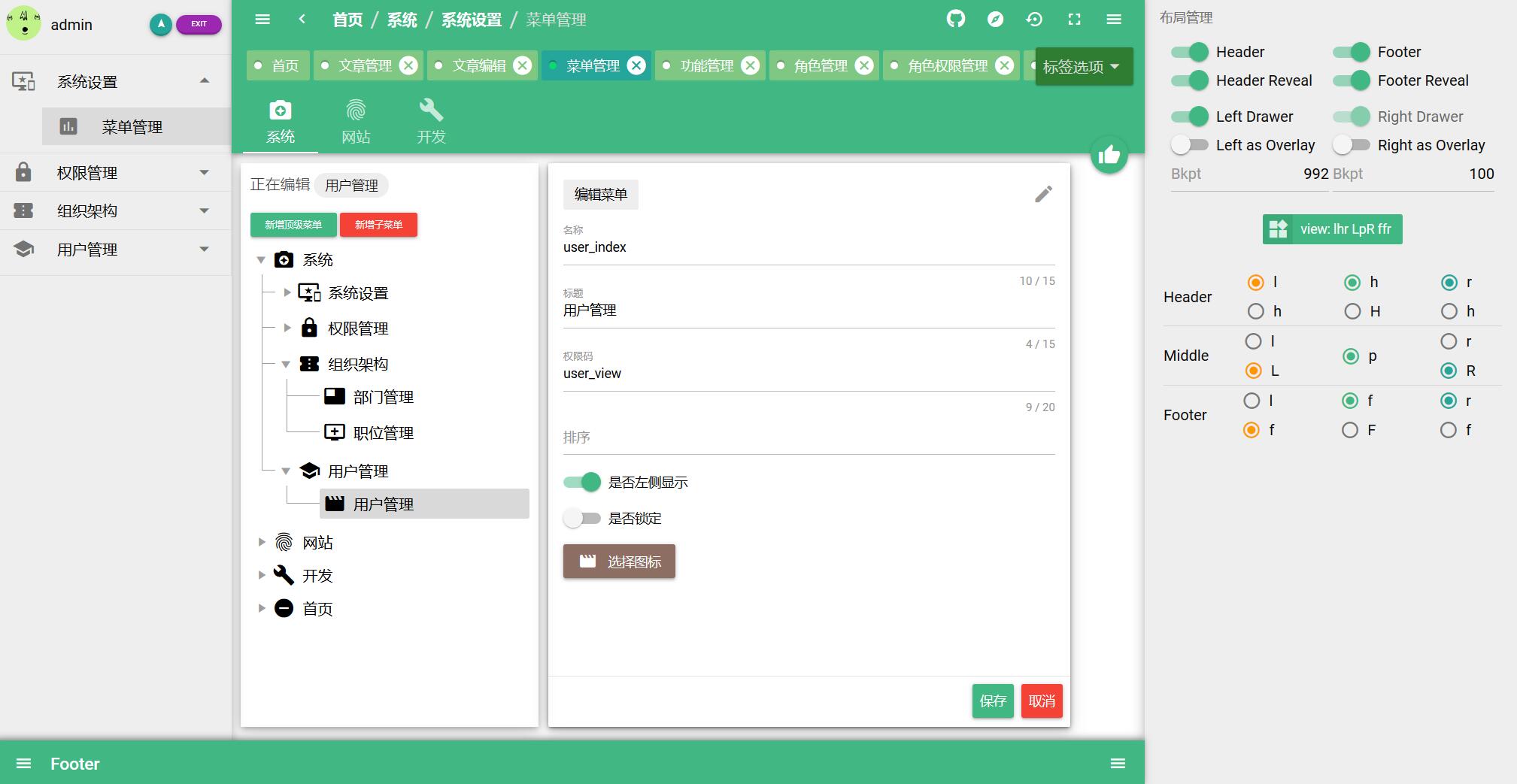Click the pencil edit icon
Image resolution: width=1517 pixels, height=784 pixels.
click(1043, 194)
